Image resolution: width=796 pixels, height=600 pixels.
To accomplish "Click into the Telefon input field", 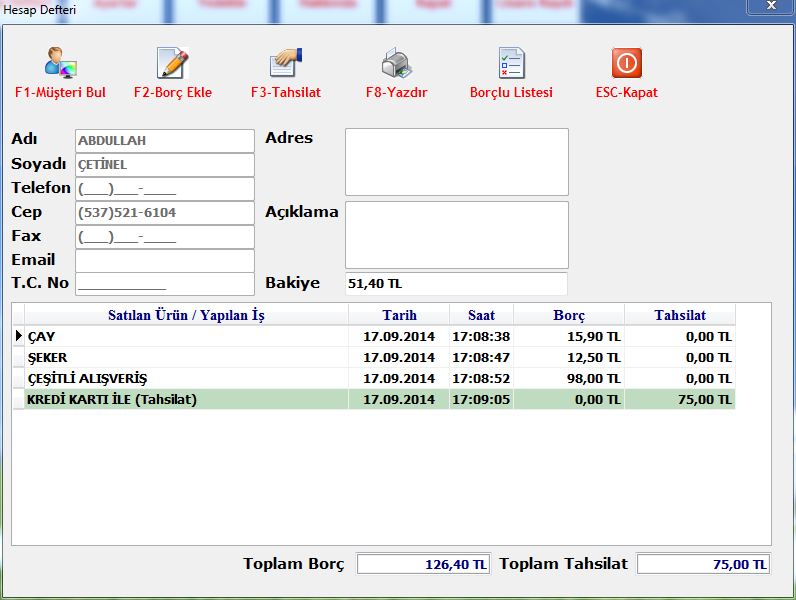I will [165, 189].
